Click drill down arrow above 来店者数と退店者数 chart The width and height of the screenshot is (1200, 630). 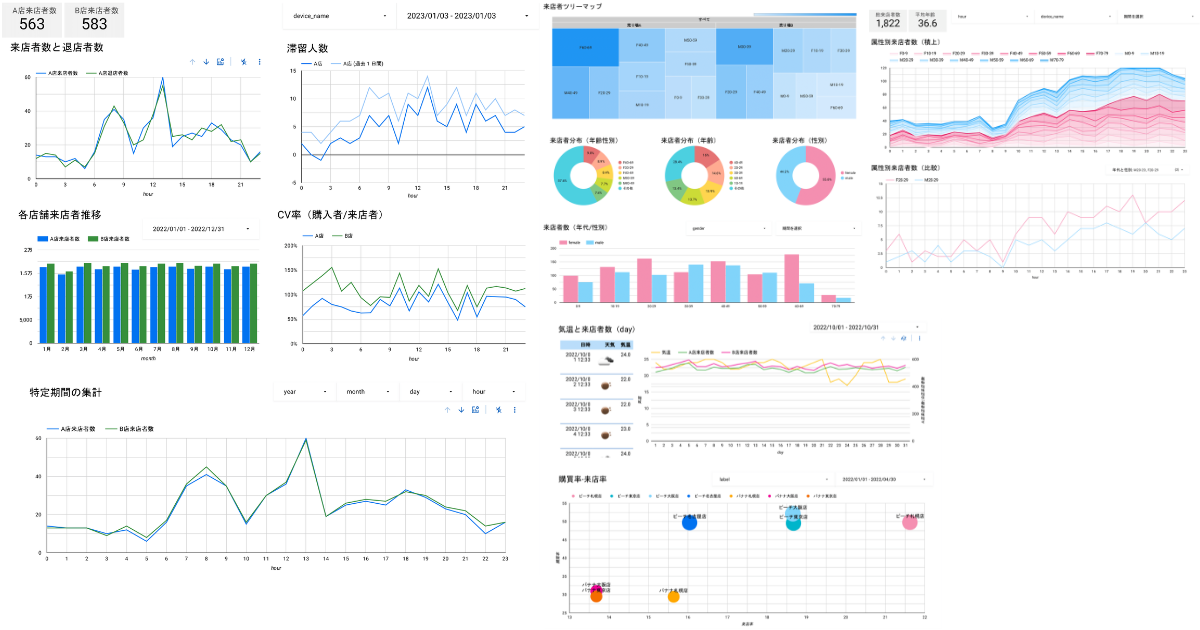(207, 61)
